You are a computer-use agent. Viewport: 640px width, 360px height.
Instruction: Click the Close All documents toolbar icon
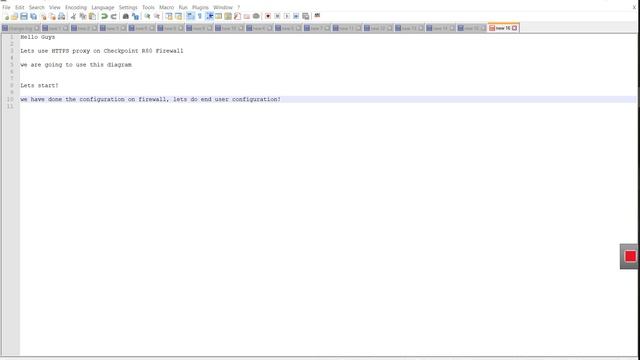click(52, 16)
